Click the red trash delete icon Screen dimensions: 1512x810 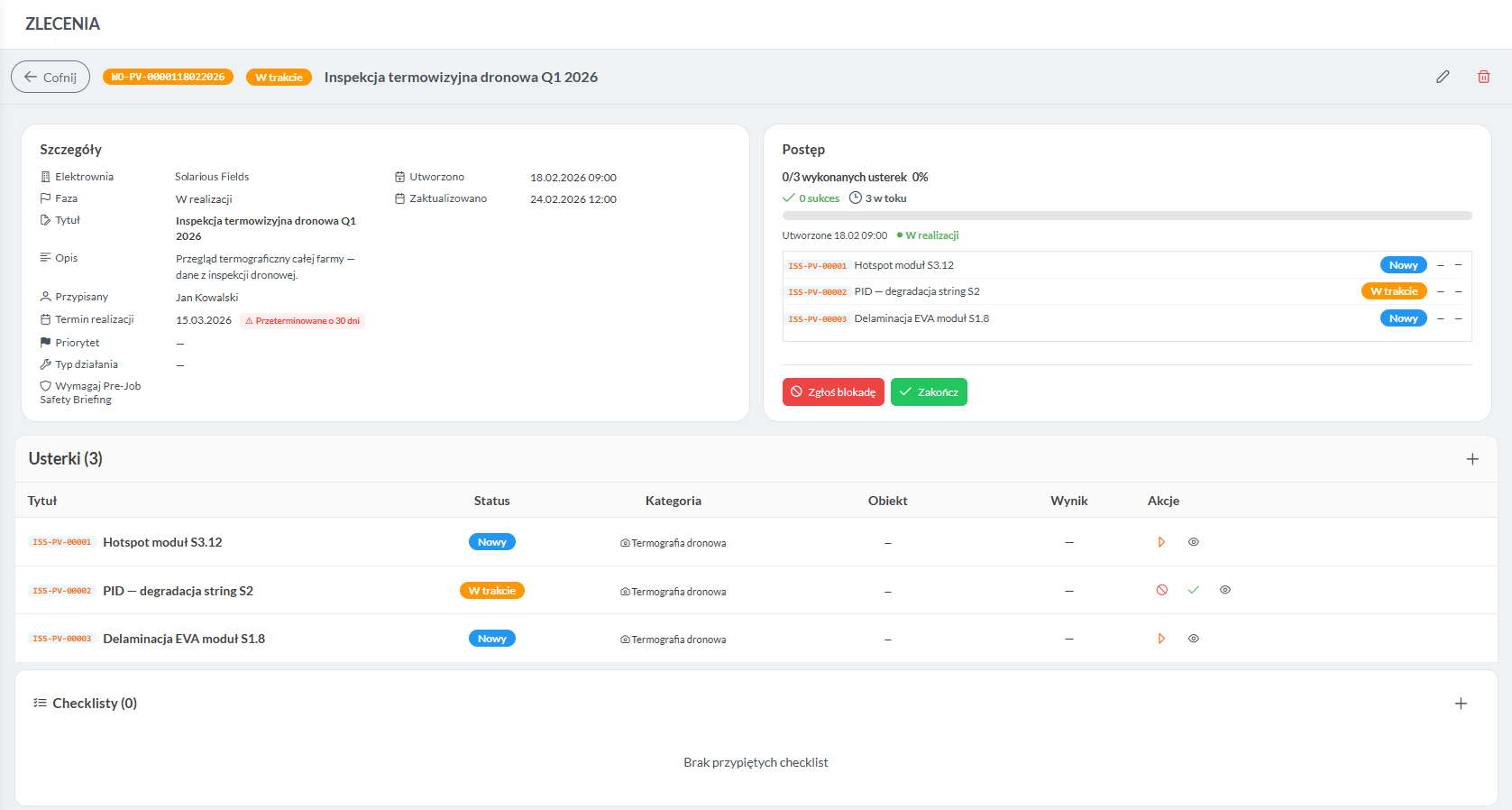1483,77
